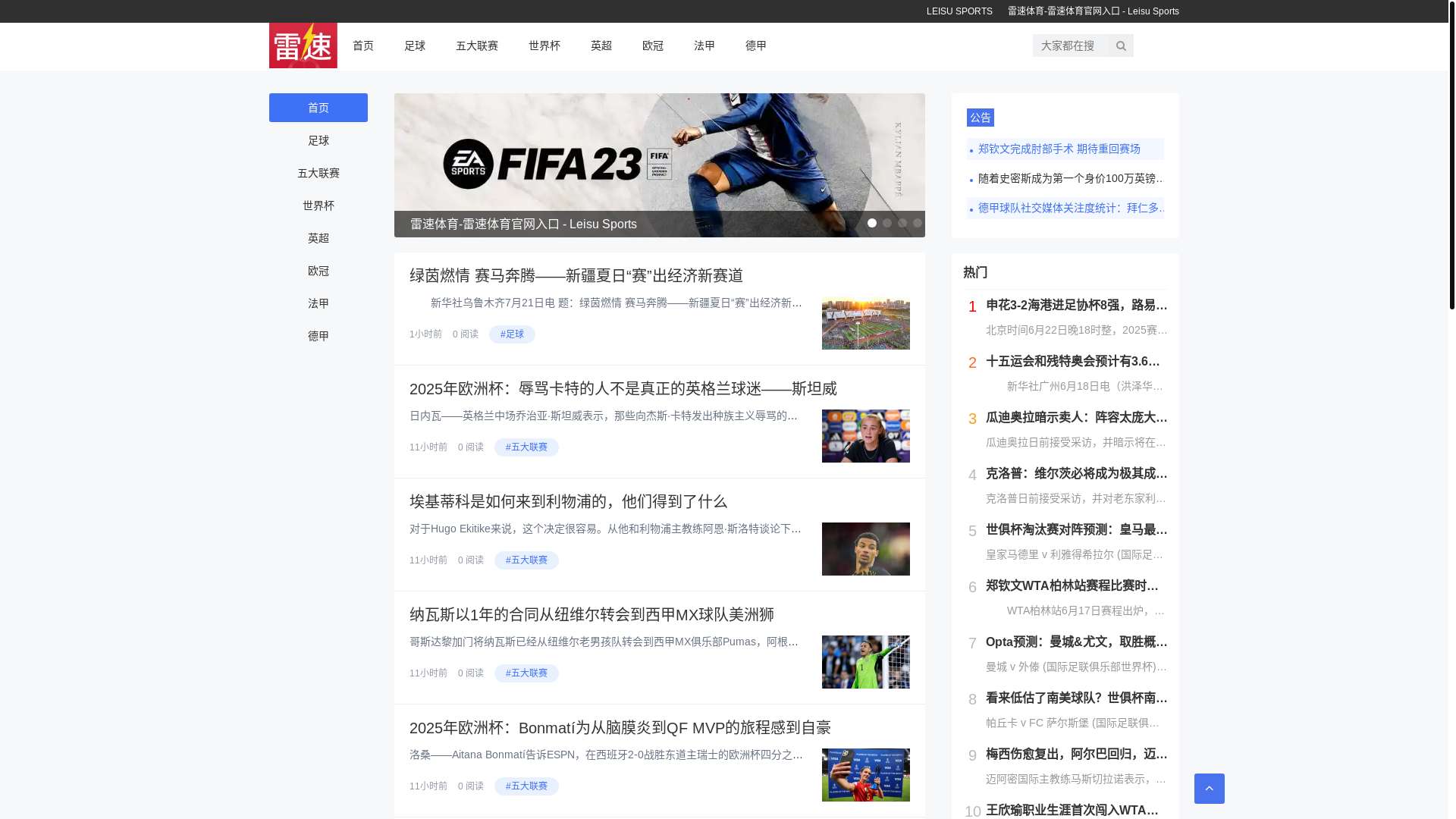Click the search magnifier icon
The width and height of the screenshot is (1456, 819).
click(1121, 45)
